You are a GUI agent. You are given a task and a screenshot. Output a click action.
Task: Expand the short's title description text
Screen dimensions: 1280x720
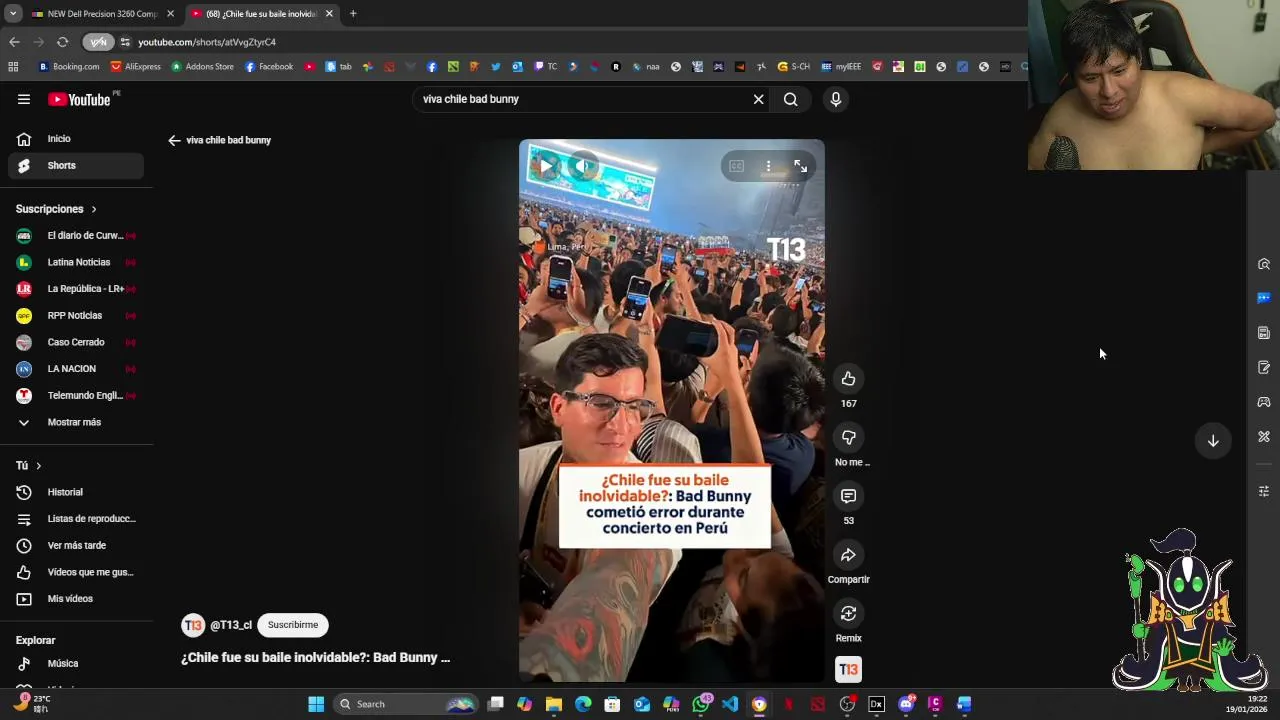[316, 657]
